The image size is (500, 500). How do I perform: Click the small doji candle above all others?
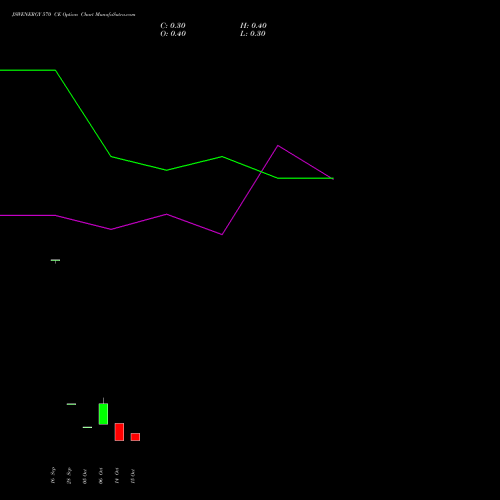pos(55,261)
